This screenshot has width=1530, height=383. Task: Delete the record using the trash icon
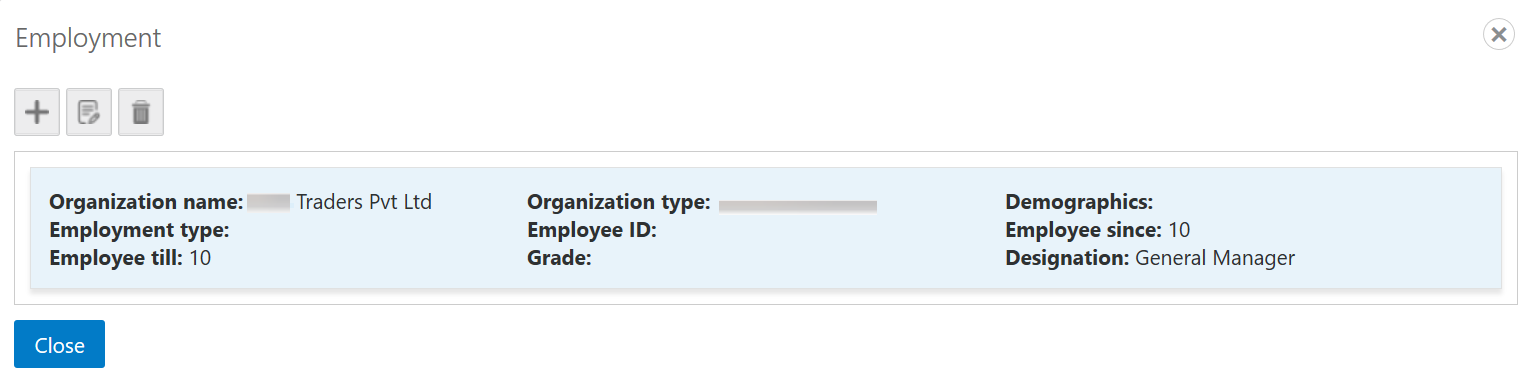[141, 112]
